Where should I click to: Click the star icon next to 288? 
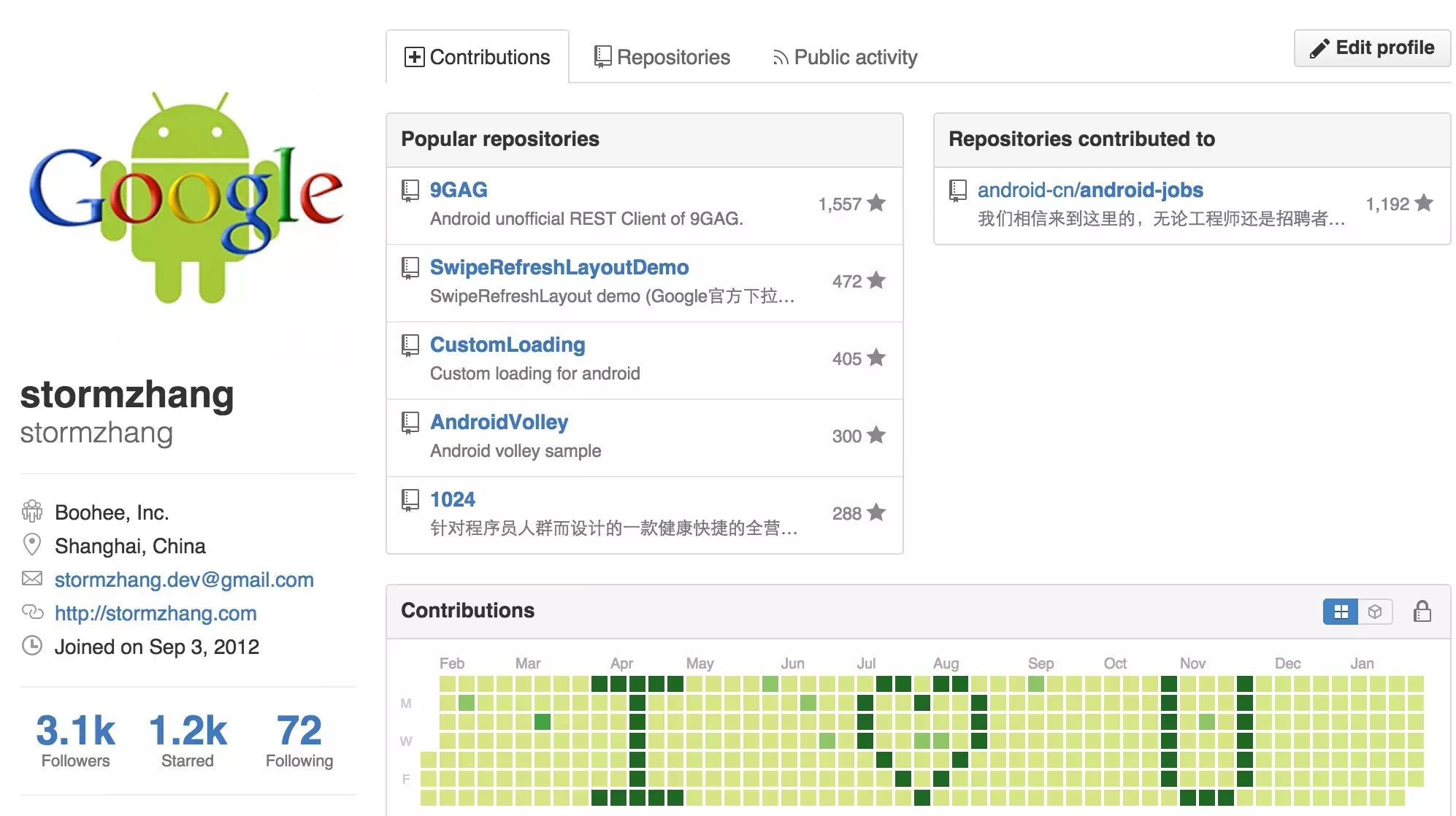click(876, 512)
